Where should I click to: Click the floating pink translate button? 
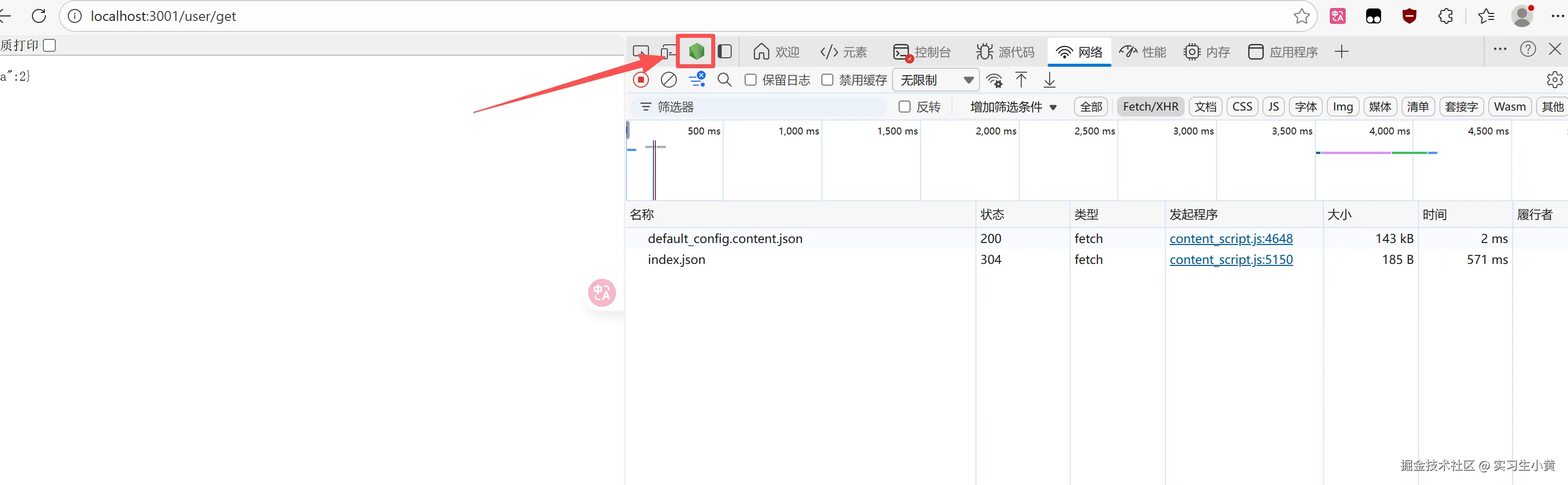(602, 293)
